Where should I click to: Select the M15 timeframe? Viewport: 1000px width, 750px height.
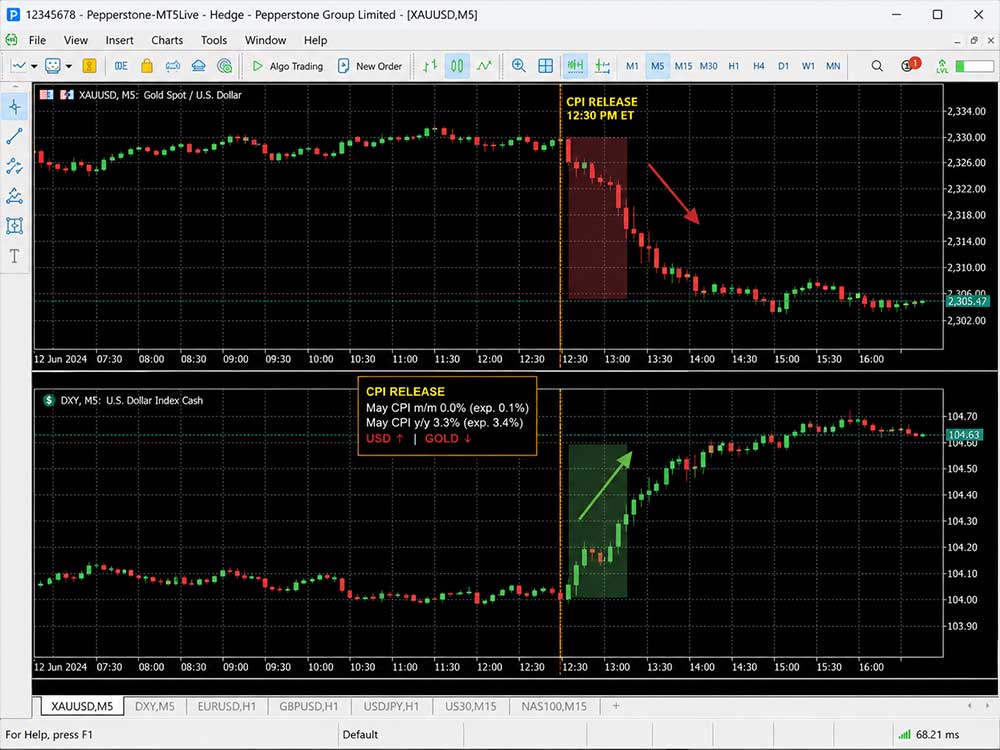(683, 66)
